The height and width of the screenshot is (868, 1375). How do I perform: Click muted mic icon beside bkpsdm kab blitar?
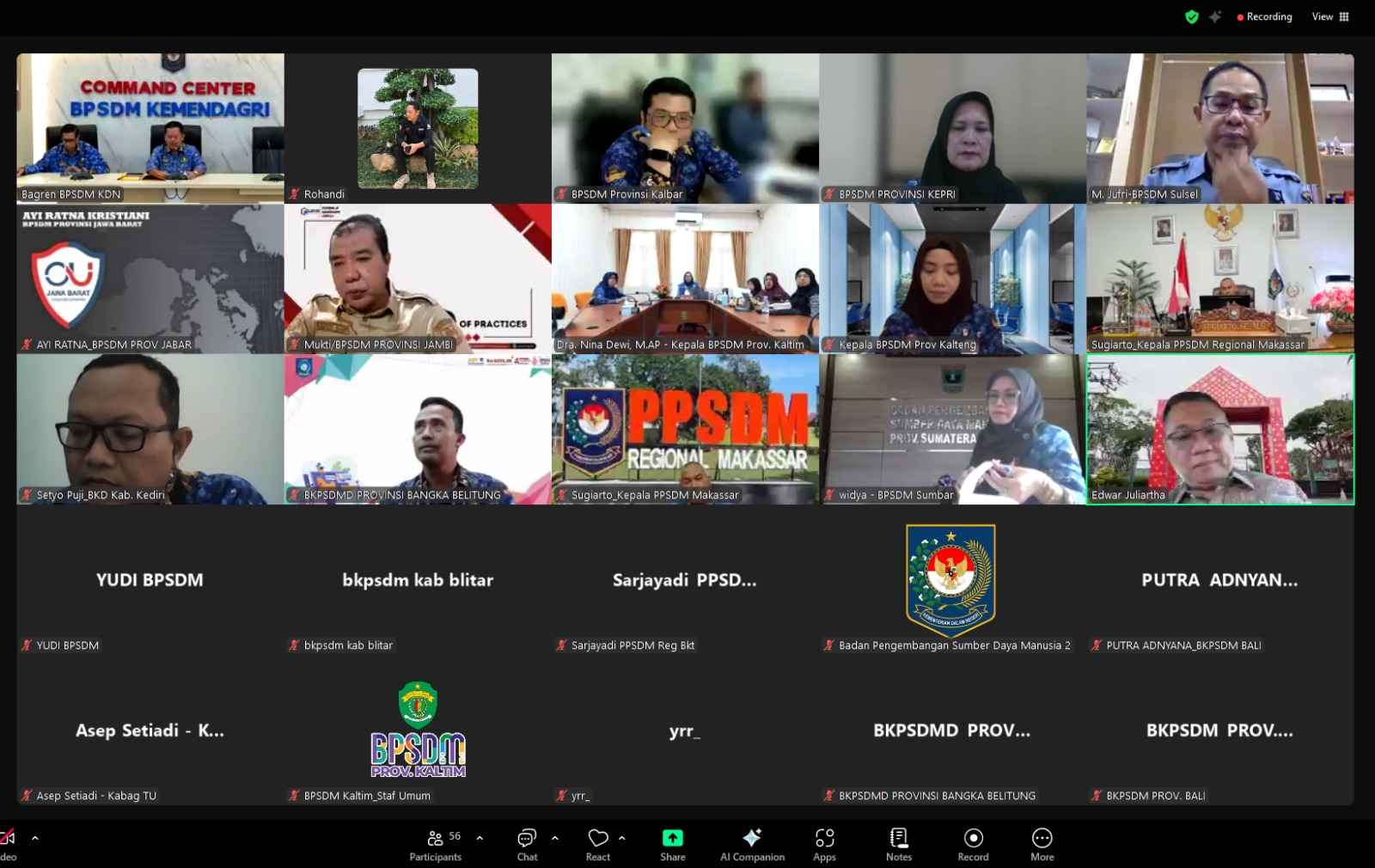point(295,645)
